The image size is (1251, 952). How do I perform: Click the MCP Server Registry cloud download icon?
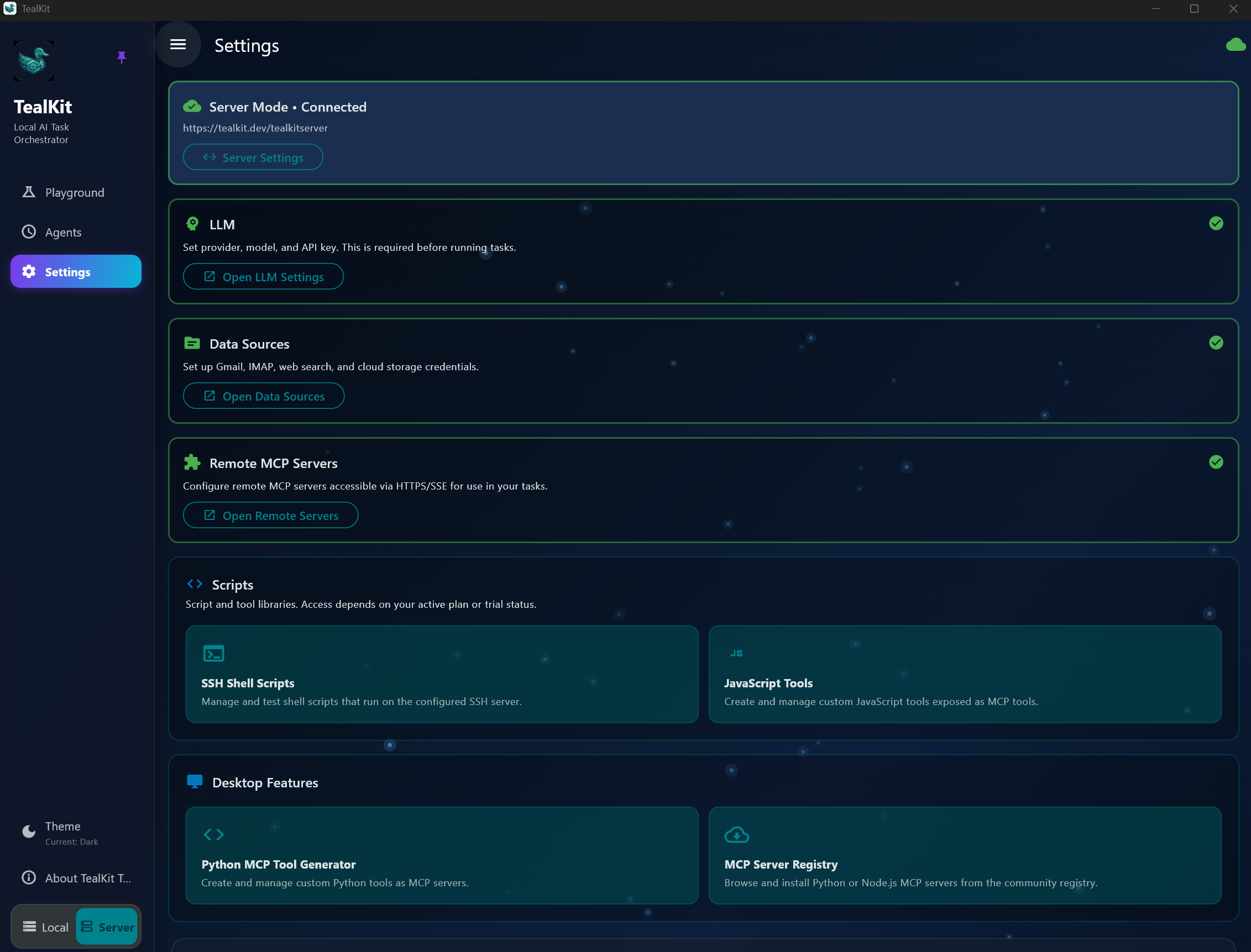736,835
